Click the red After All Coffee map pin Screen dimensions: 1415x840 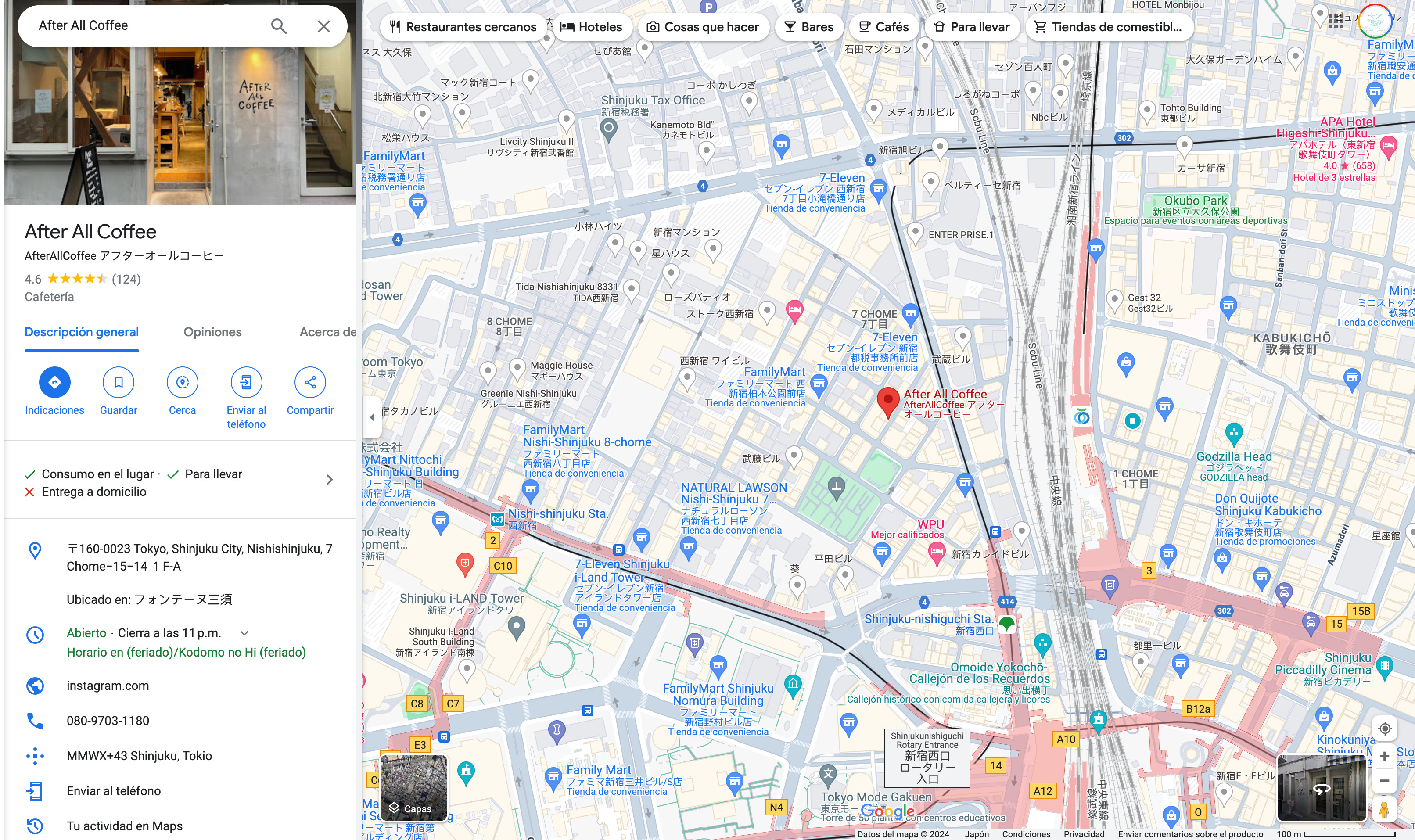[x=888, y=402]
